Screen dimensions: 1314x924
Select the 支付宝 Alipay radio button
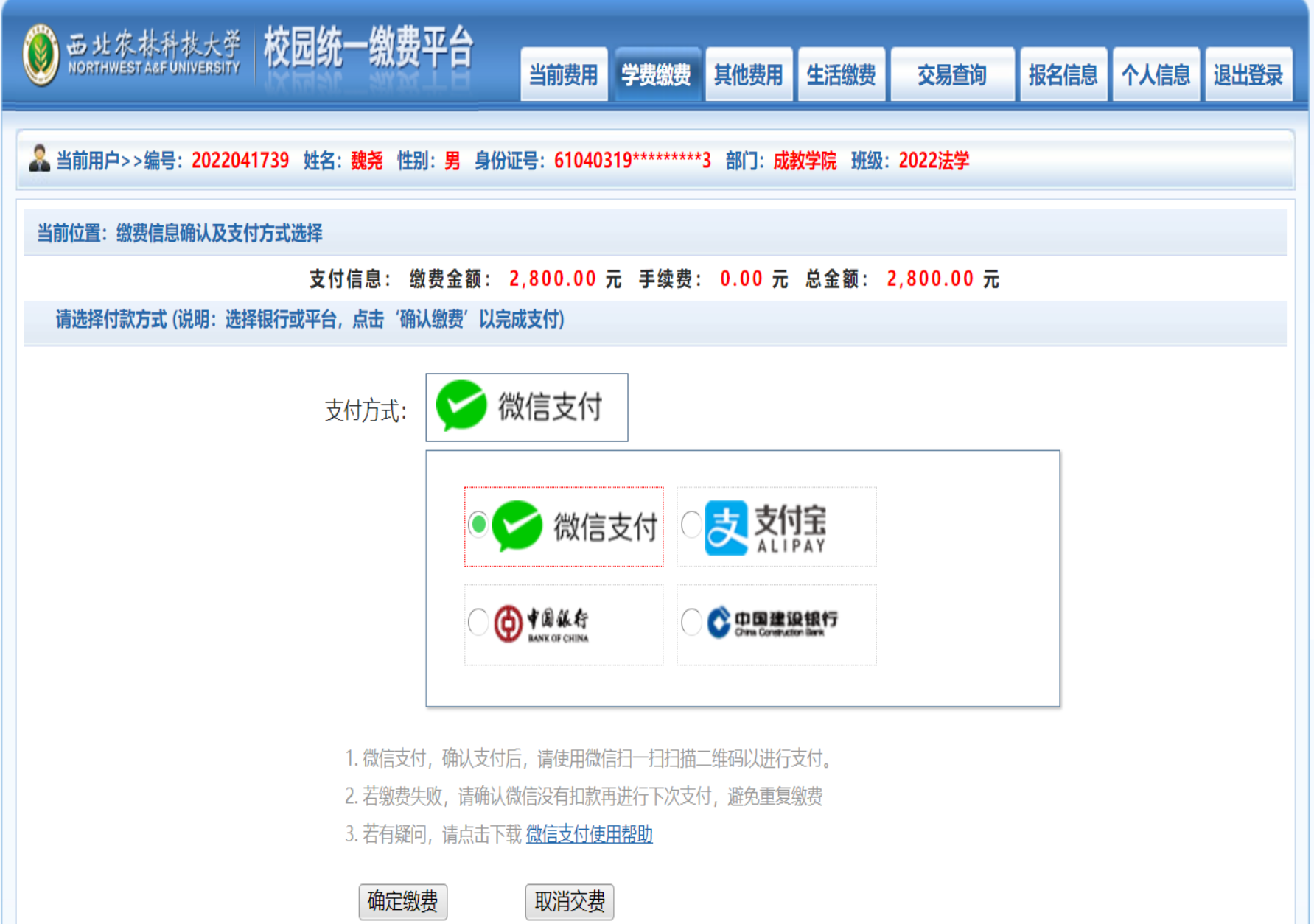pyautogui.click(x=691, y=525)
